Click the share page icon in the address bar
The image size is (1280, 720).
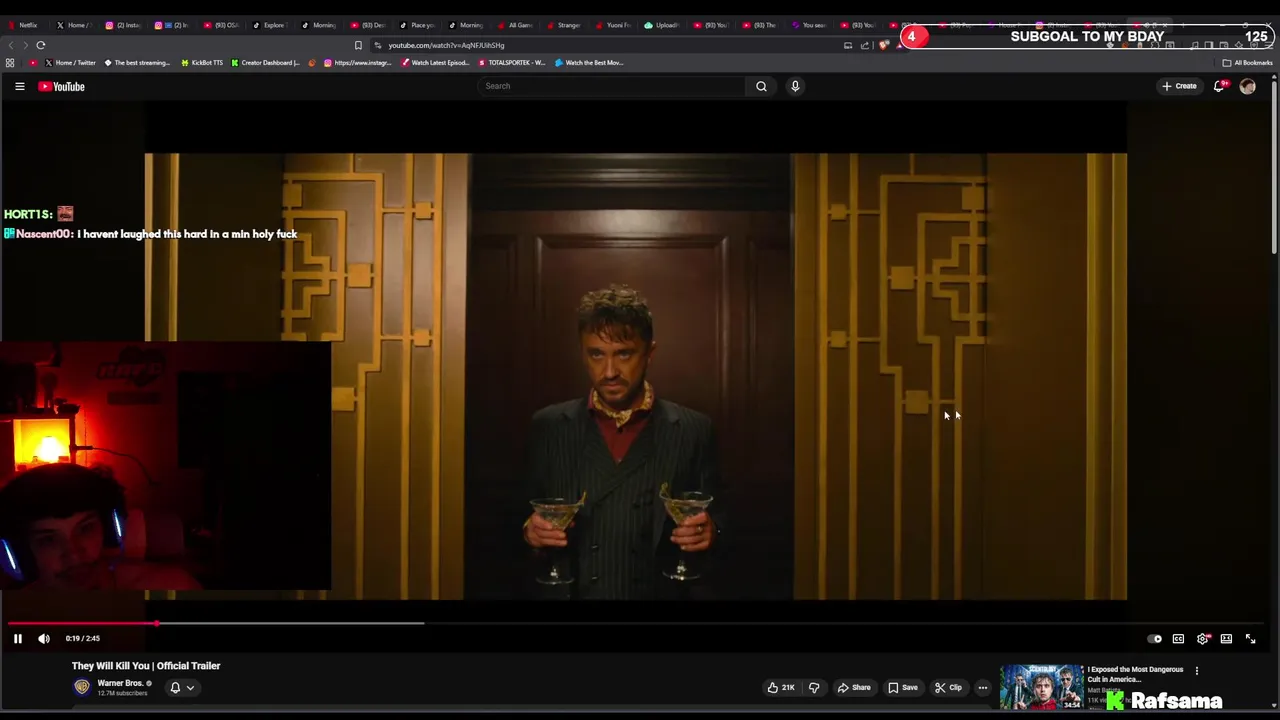(x=865, y=45)
